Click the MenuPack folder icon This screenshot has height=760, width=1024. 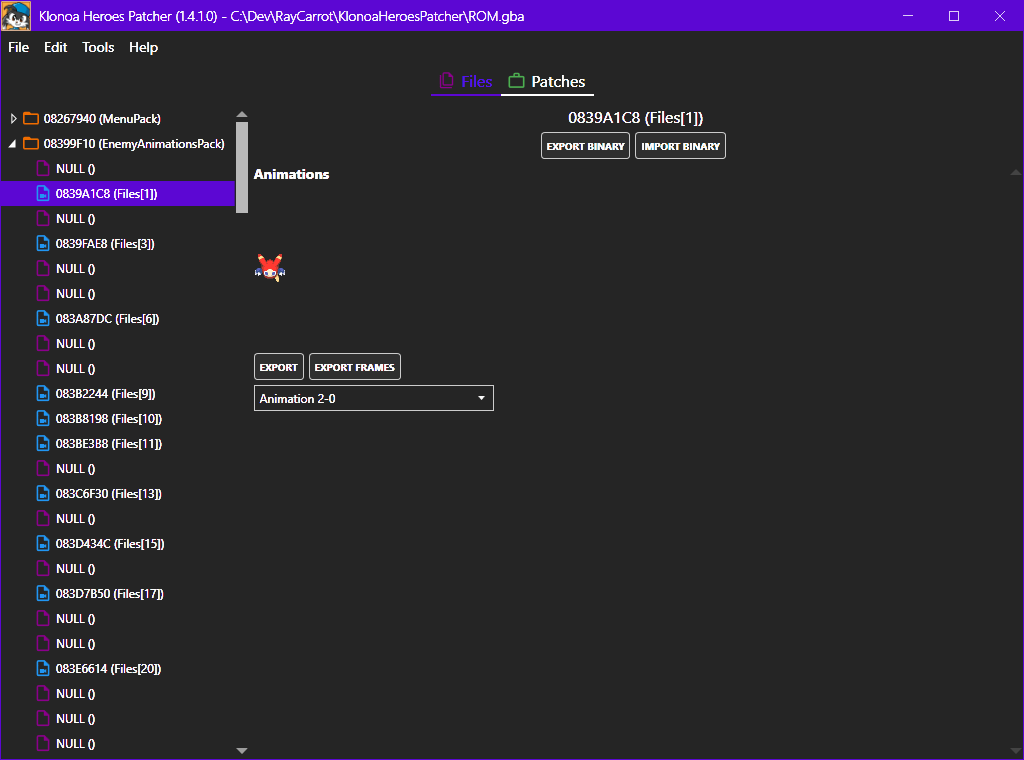[x=31, y=119]
